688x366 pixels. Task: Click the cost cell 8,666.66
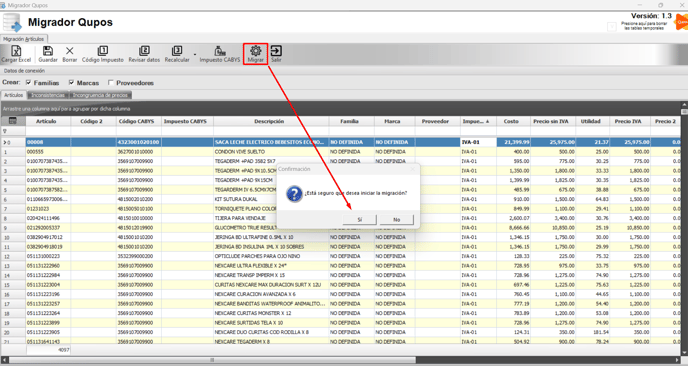point(513,228)
